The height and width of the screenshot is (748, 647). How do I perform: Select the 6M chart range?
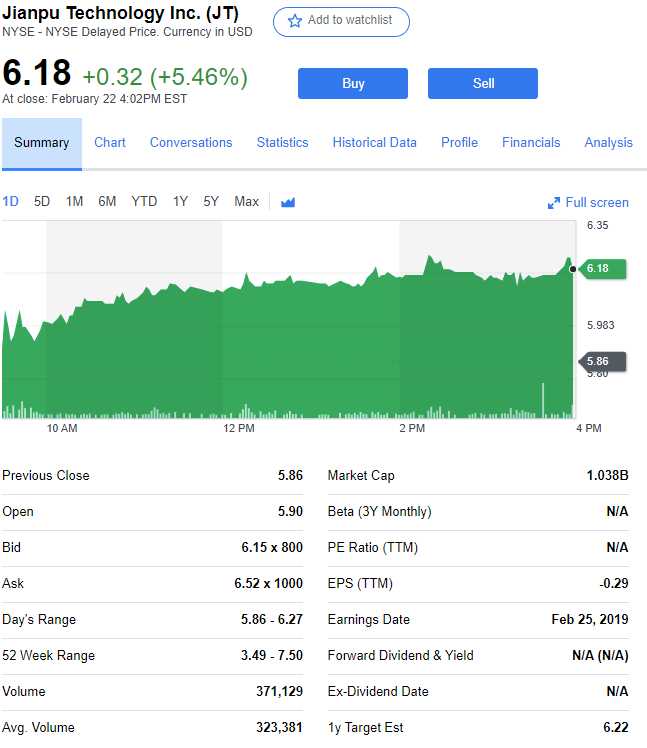tap(107, 201)
